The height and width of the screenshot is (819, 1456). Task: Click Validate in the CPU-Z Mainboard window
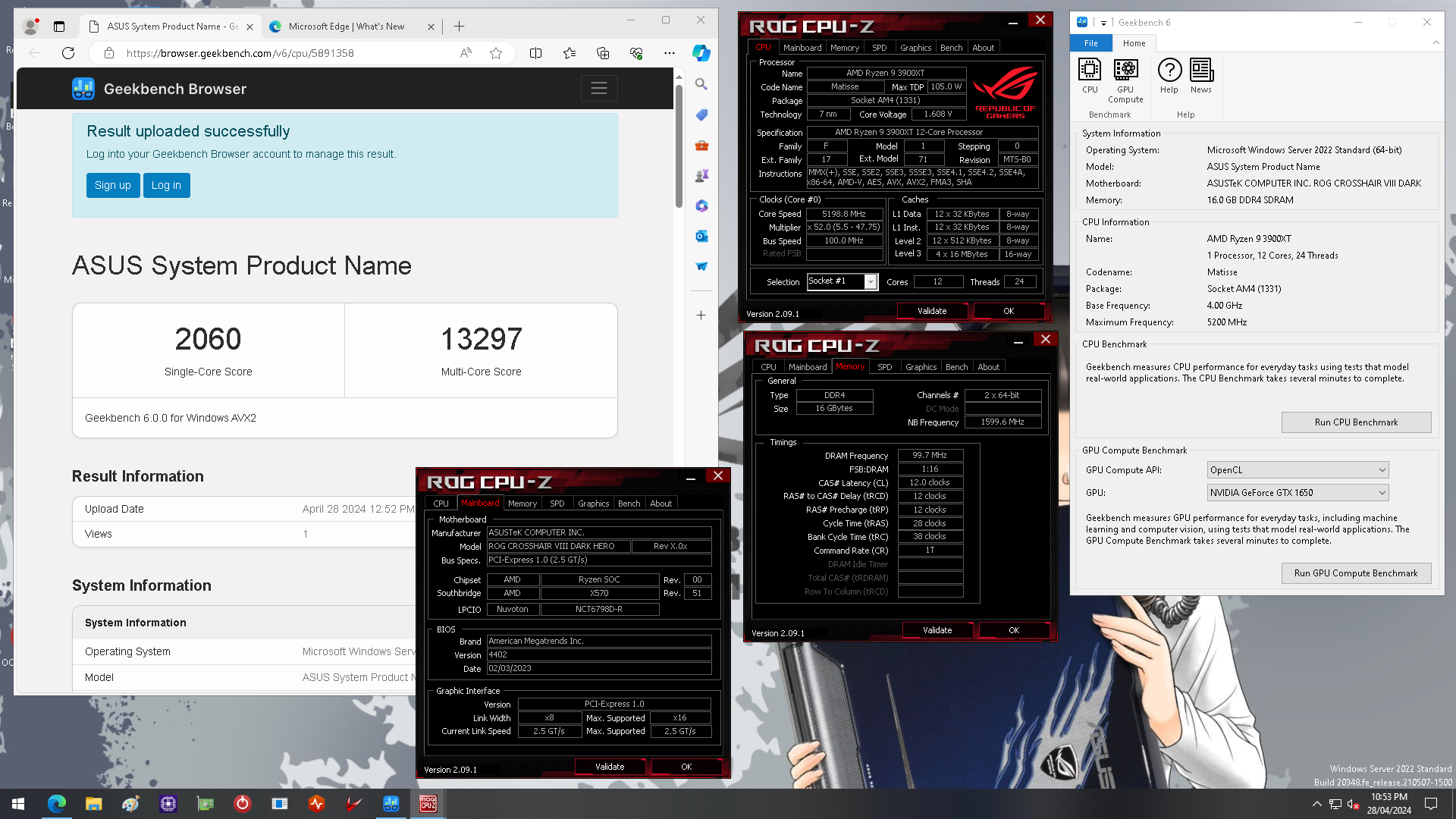tap(610, 767)
